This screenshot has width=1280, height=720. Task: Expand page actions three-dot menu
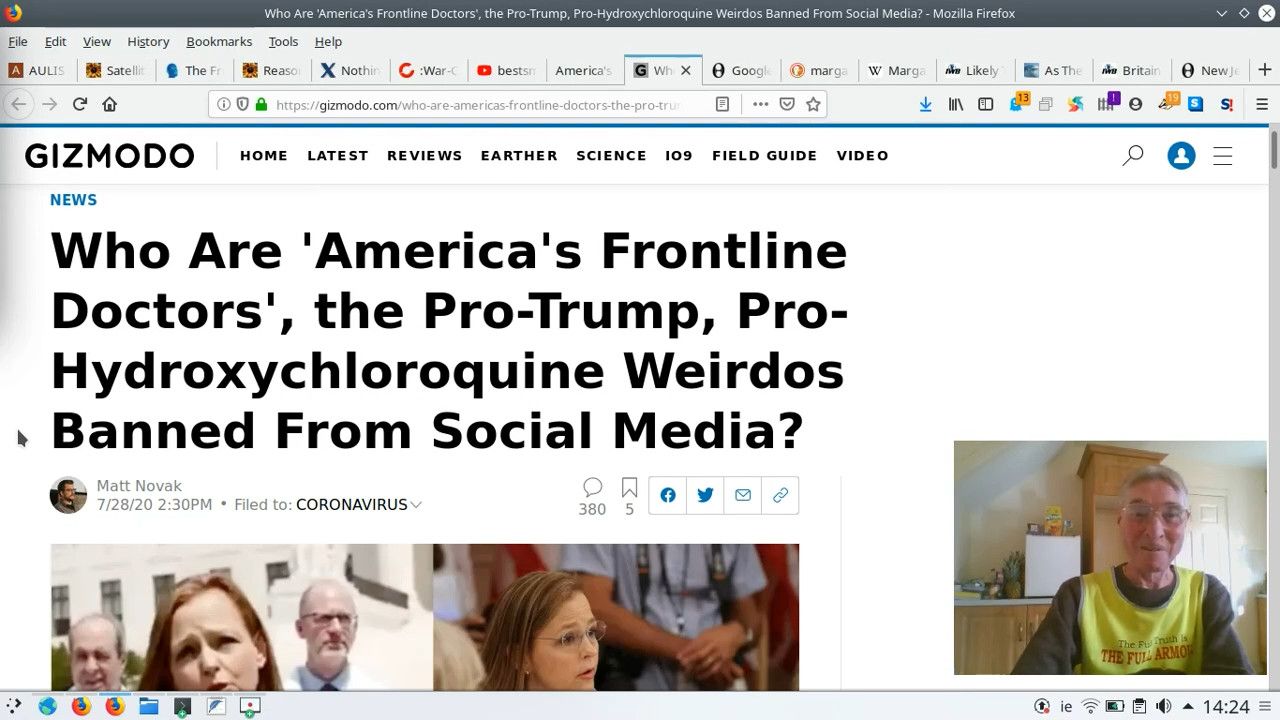[760, 104]
